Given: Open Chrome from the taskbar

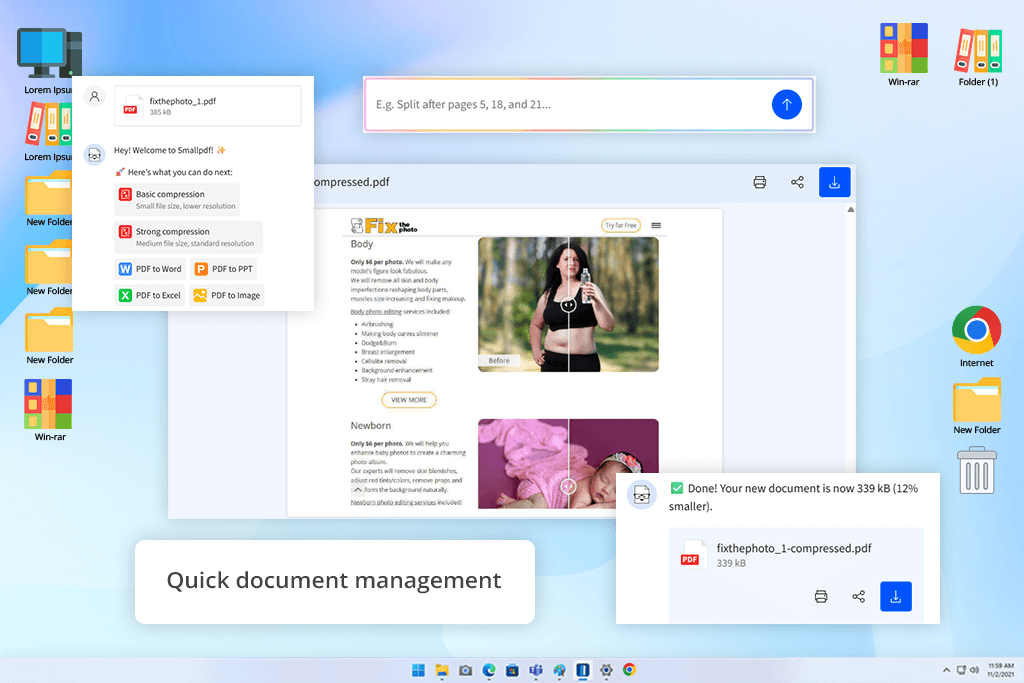Looking at the screenshot, I should [630, 670].
